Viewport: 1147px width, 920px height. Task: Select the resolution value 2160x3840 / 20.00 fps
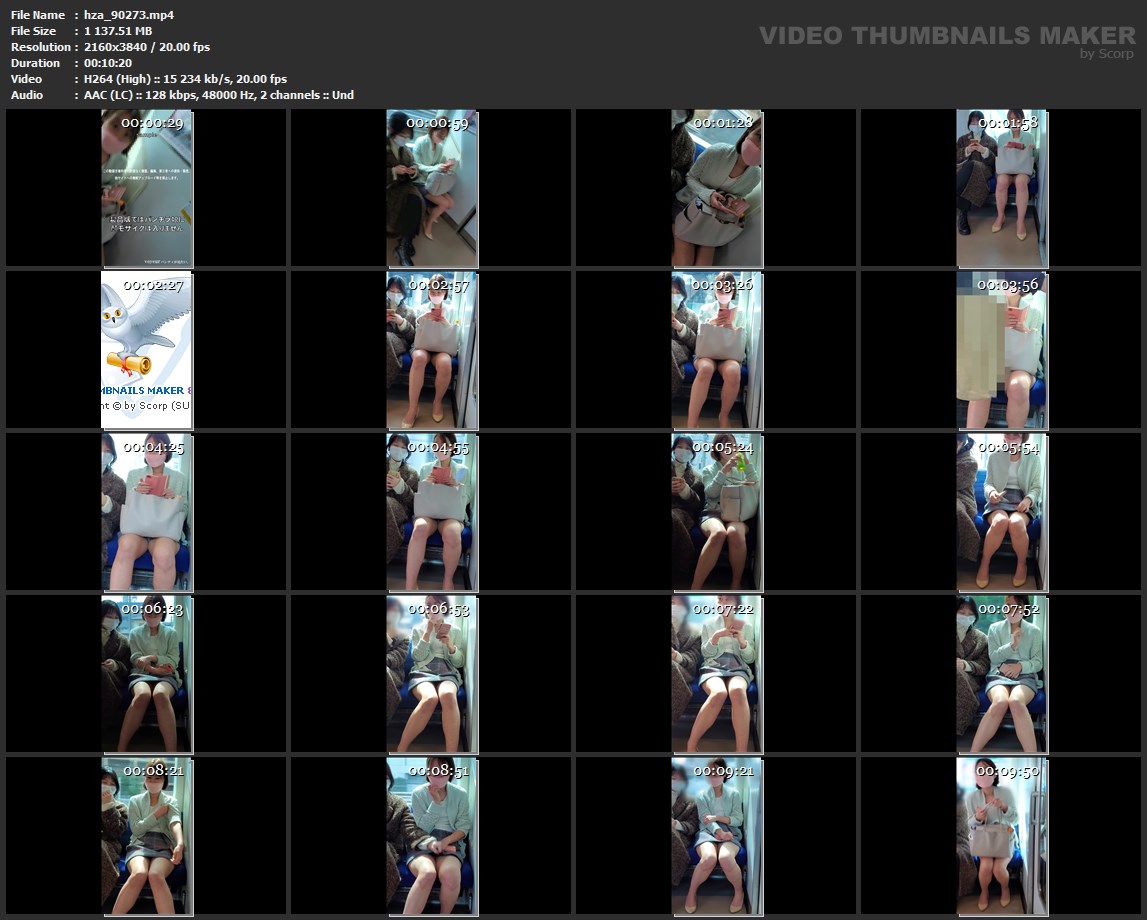point(146,47)
